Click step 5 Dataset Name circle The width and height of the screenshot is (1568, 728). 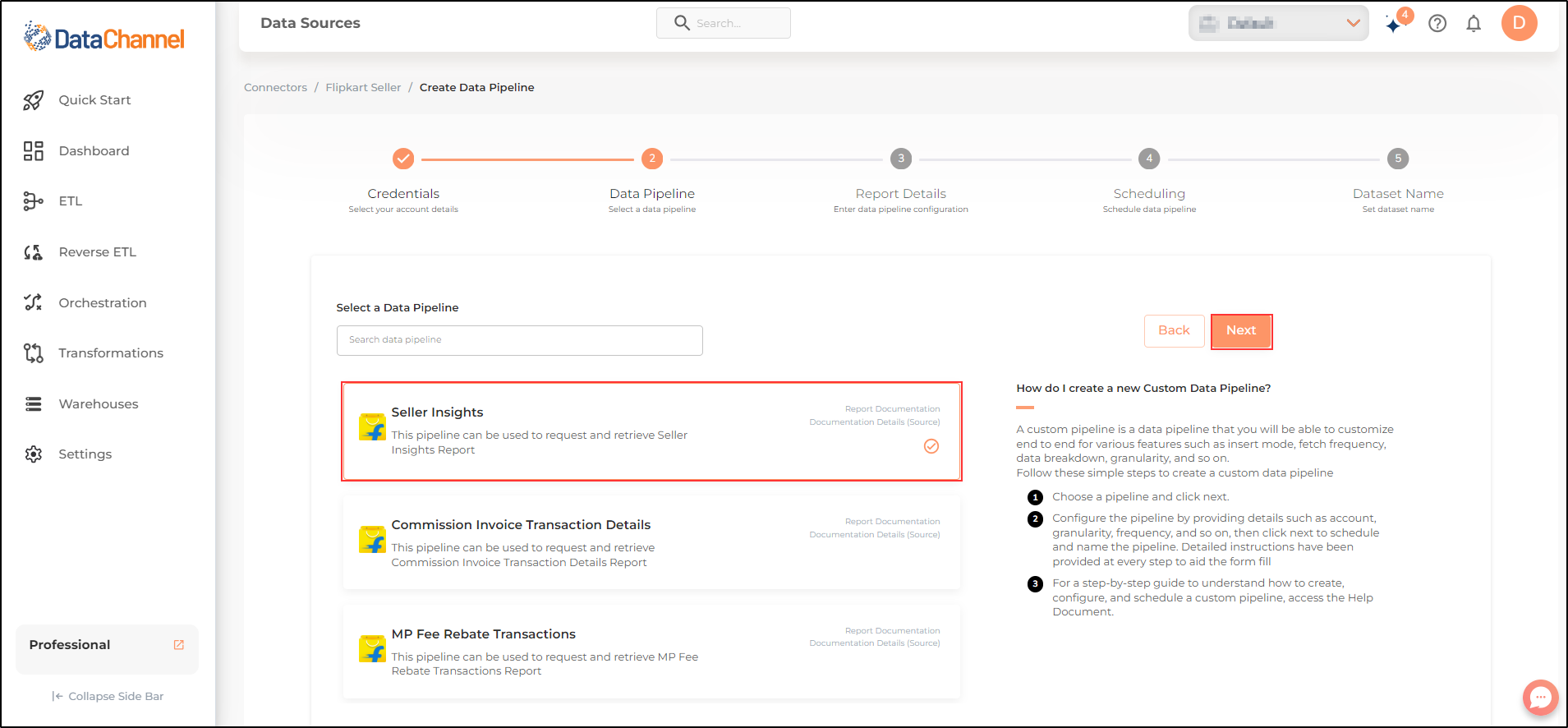[1398, 159]
